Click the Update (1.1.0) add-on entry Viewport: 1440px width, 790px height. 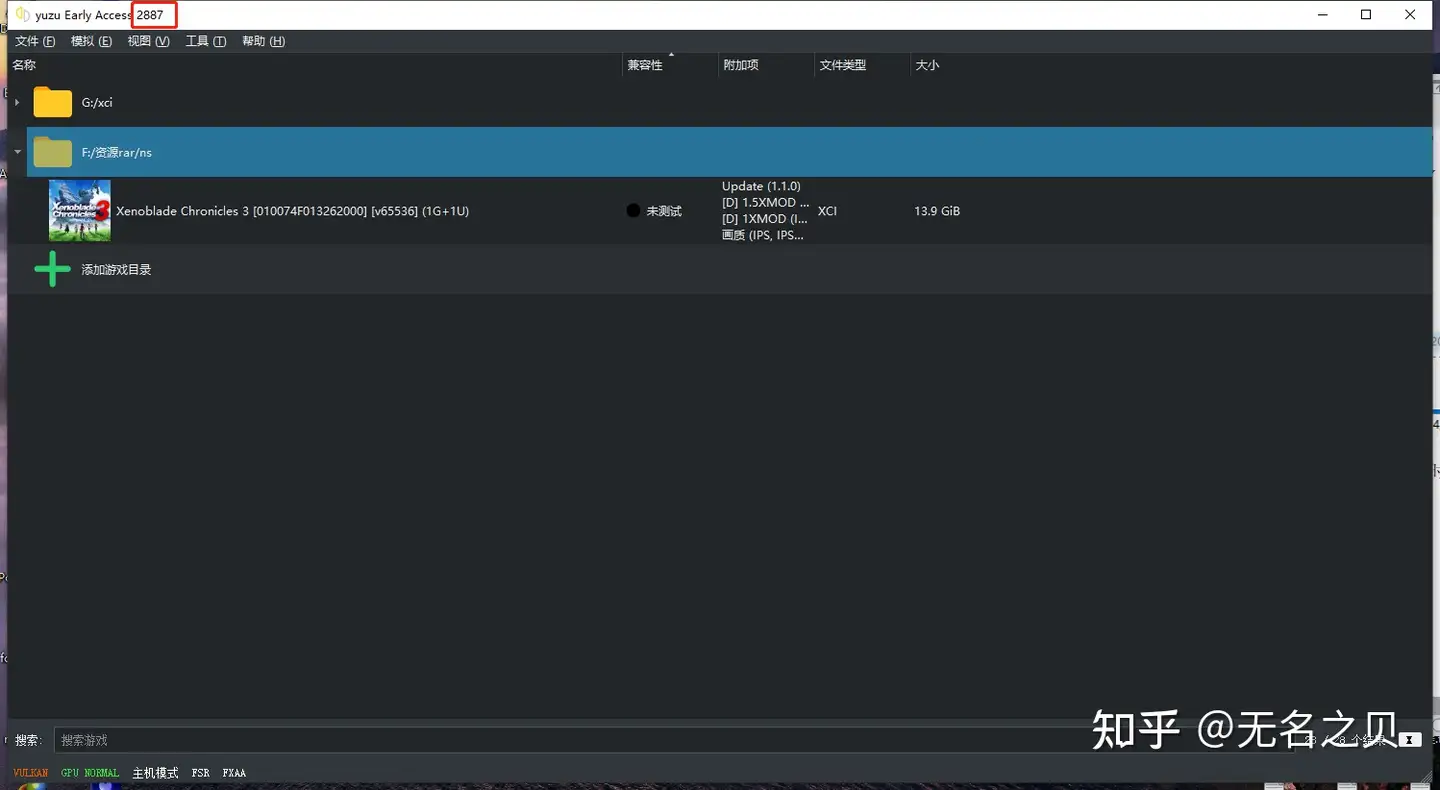coord(761,186)
